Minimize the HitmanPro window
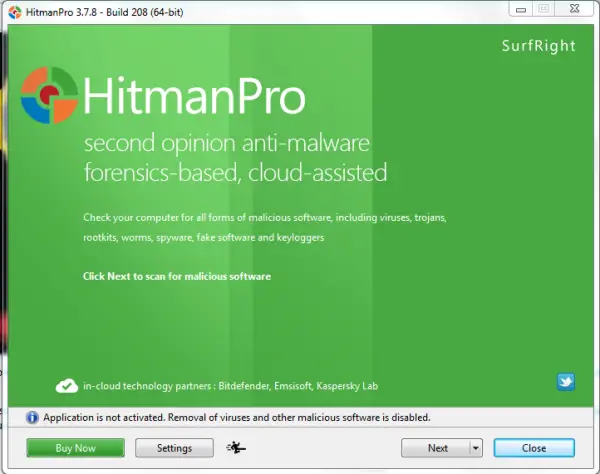Viewport: 600px width, 474px height. point(521,10)
